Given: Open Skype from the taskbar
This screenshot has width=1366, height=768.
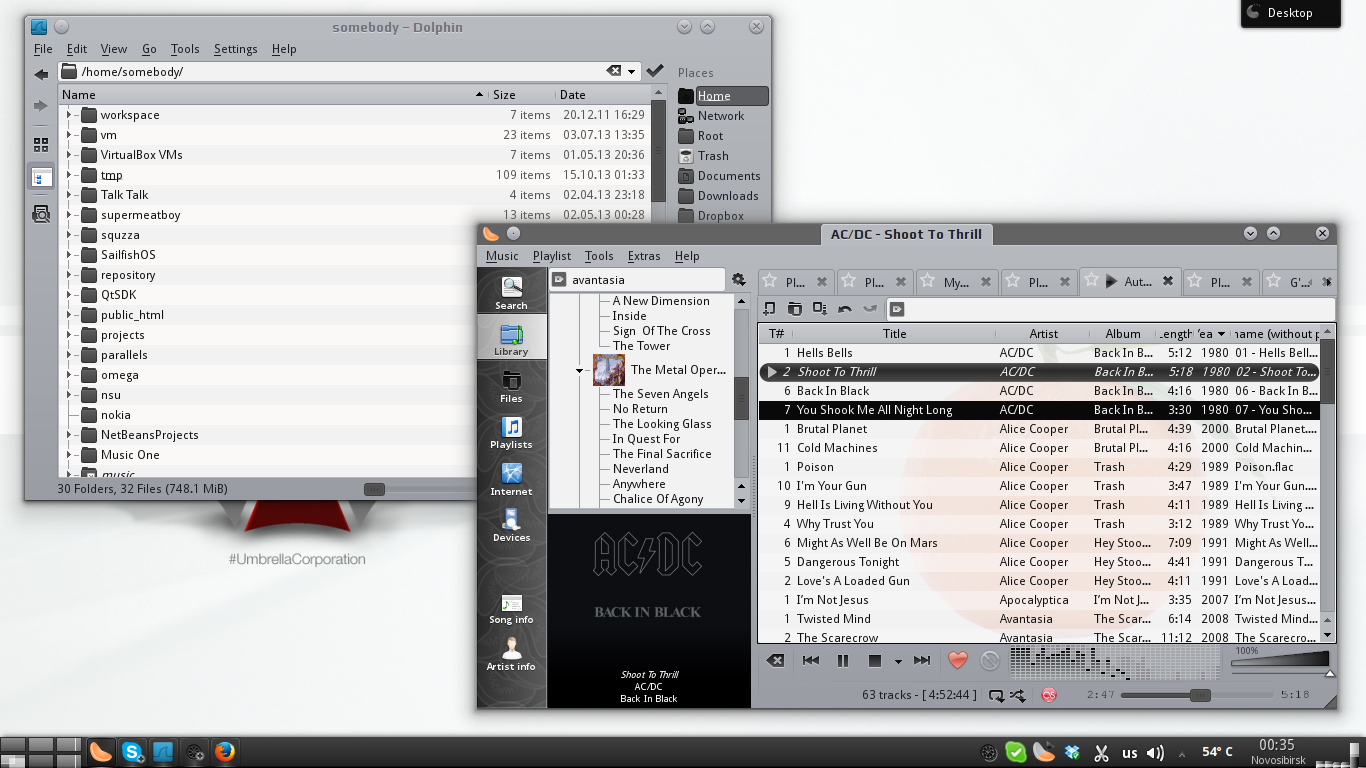Looking at the screenshot, I should (x=132, y=752).
